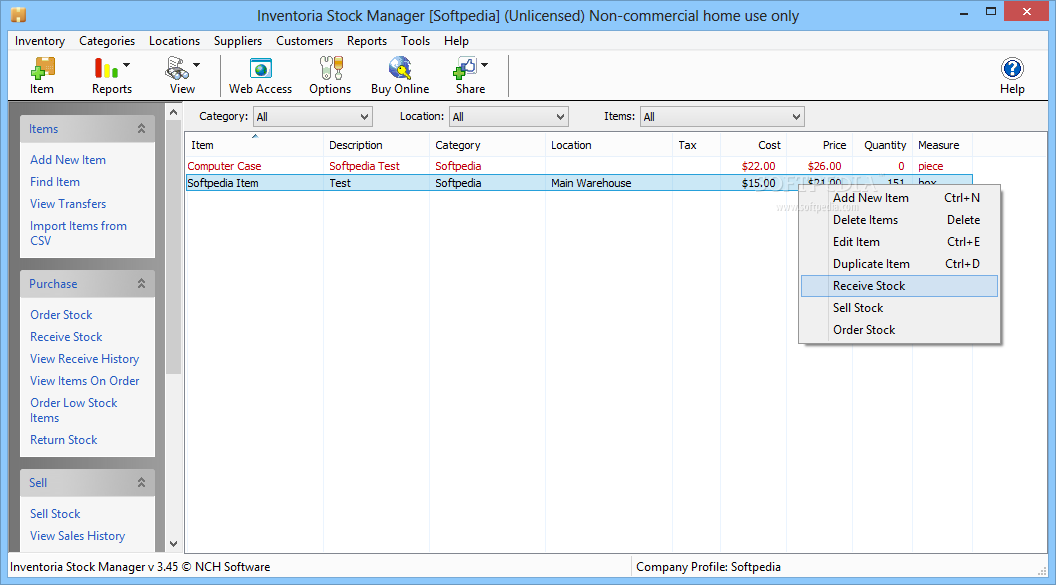Open View Transfers link
Screen dimensions: 1056x585
point(68,204)
